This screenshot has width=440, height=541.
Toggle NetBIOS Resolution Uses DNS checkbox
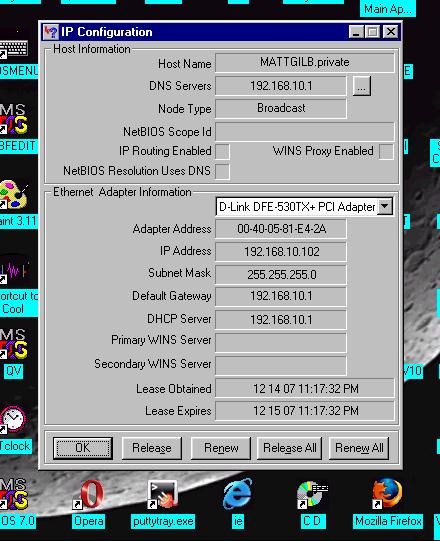tap(222, 171)
